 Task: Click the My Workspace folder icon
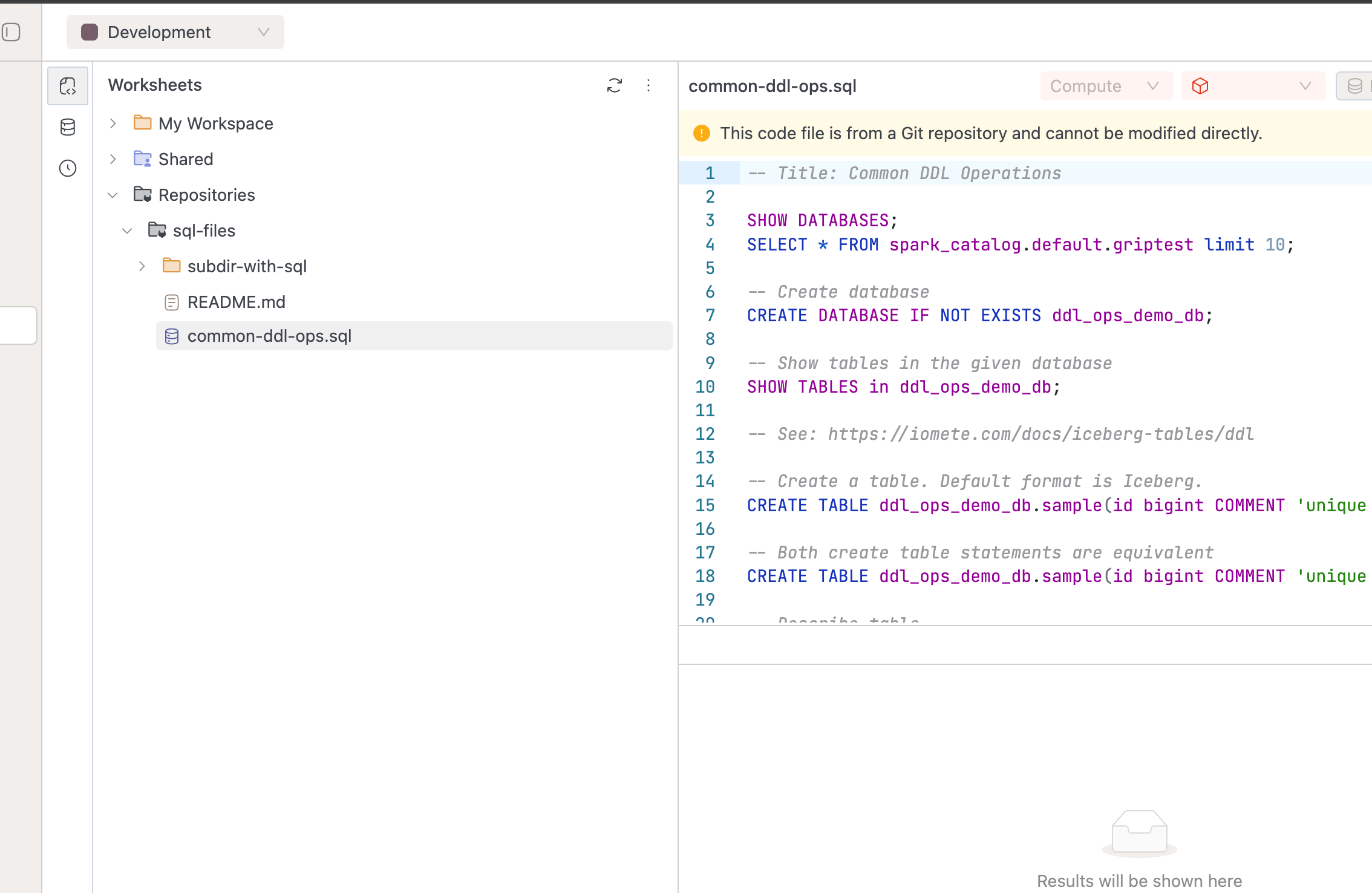(142, 123)
